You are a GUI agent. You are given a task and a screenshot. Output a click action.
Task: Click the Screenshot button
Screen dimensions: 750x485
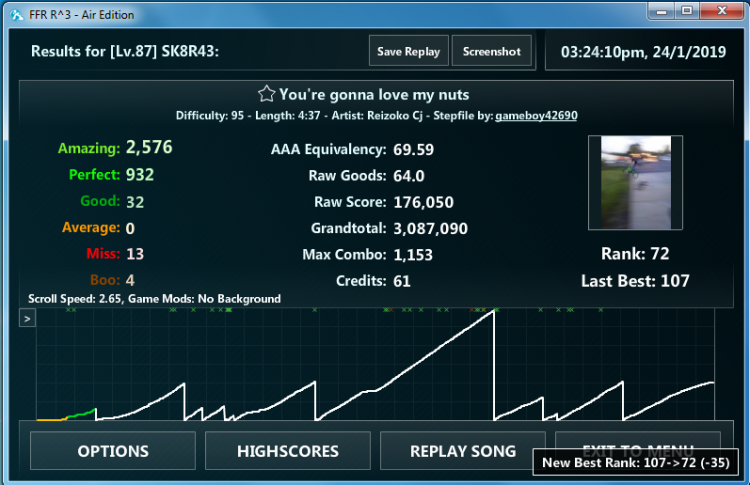pyautogui.click(x=491, y=51)
